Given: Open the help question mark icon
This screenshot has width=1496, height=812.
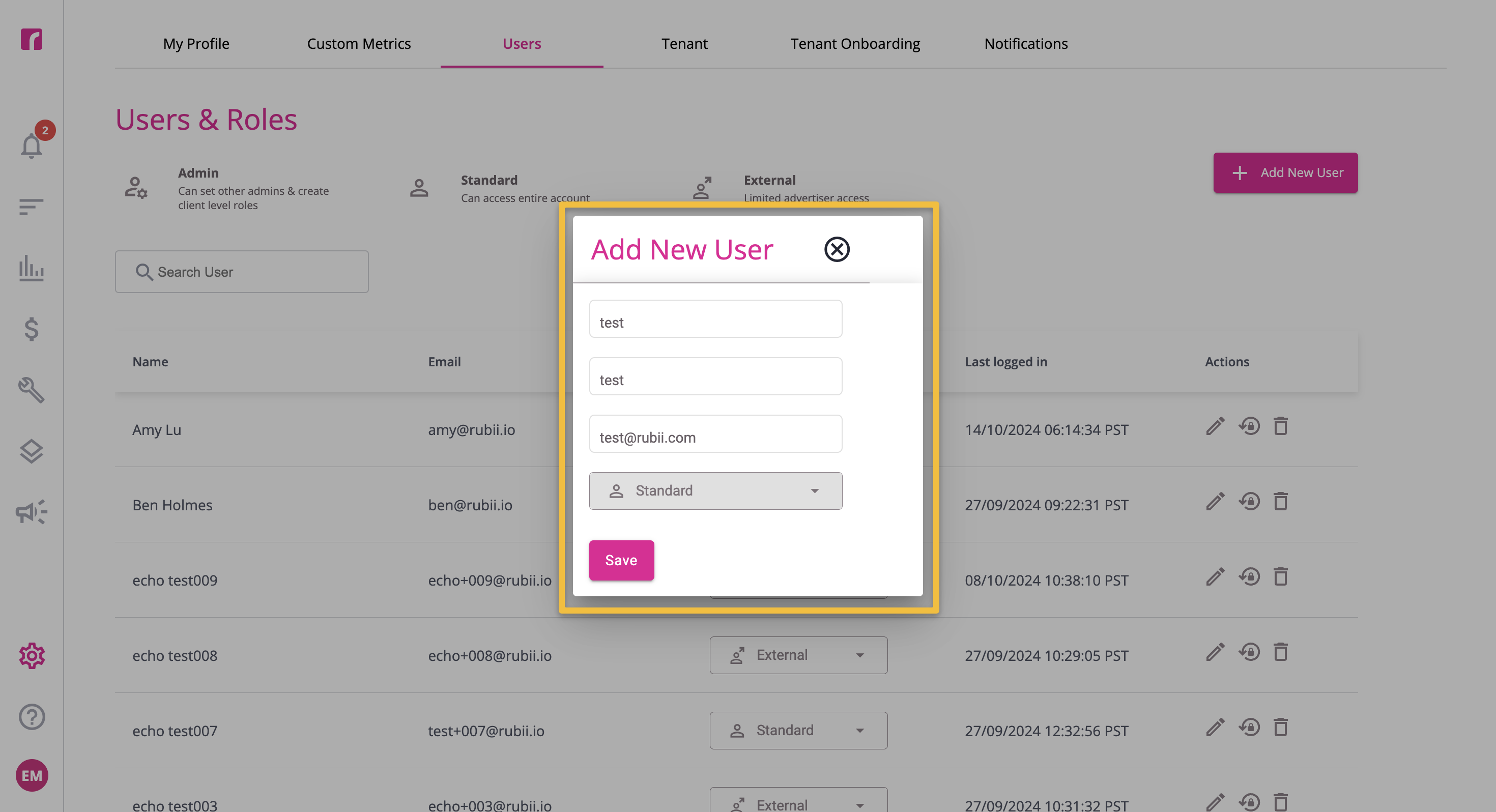Looking at the screenshot, I should [32, 717].
